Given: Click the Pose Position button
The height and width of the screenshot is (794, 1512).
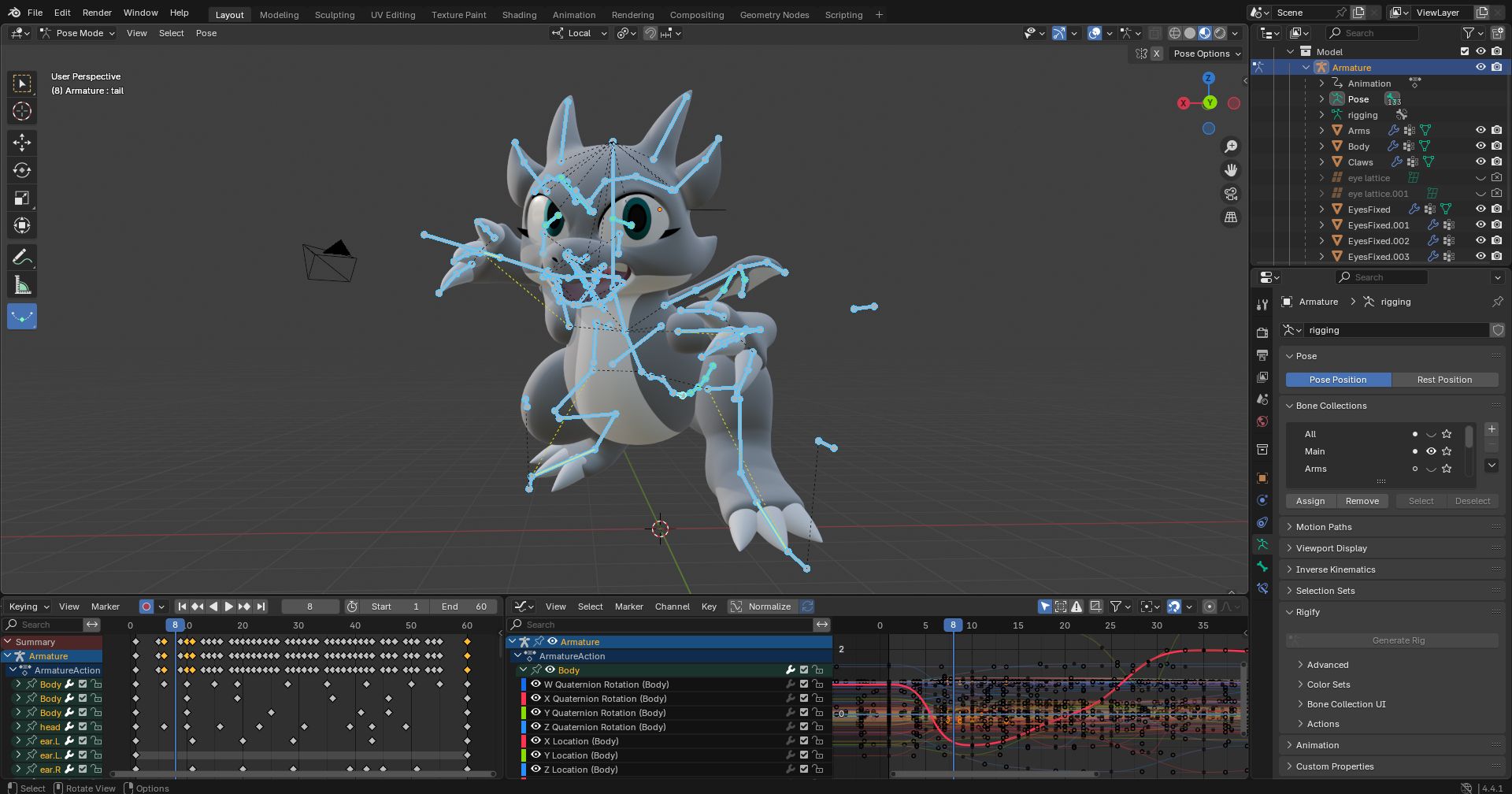Looking at the screenshot, I should [1338, 380].
